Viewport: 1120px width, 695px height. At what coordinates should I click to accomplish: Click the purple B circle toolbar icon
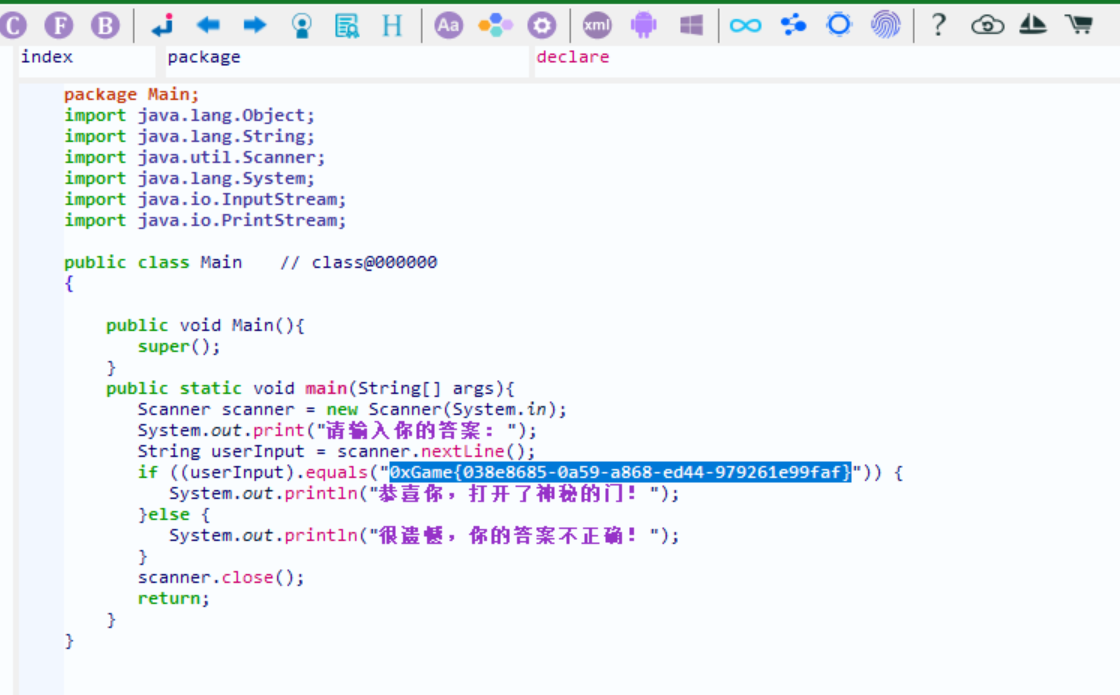pos(105,25)
